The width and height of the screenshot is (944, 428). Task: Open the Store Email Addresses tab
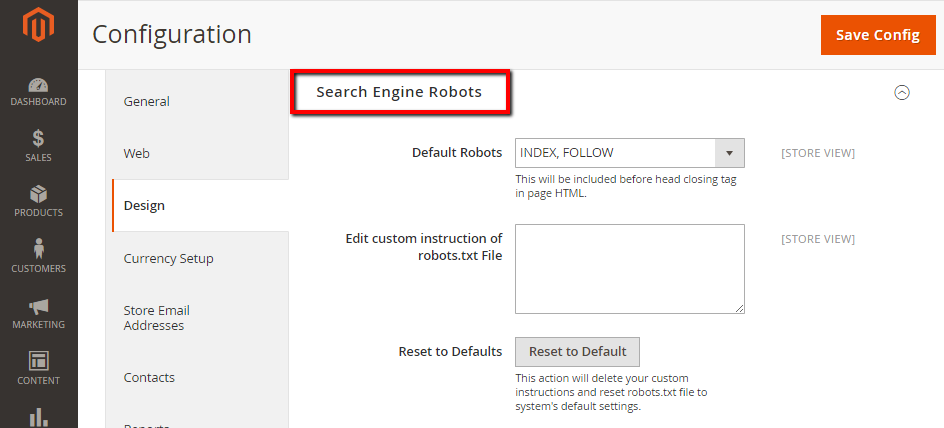click(x=157, y=318)
